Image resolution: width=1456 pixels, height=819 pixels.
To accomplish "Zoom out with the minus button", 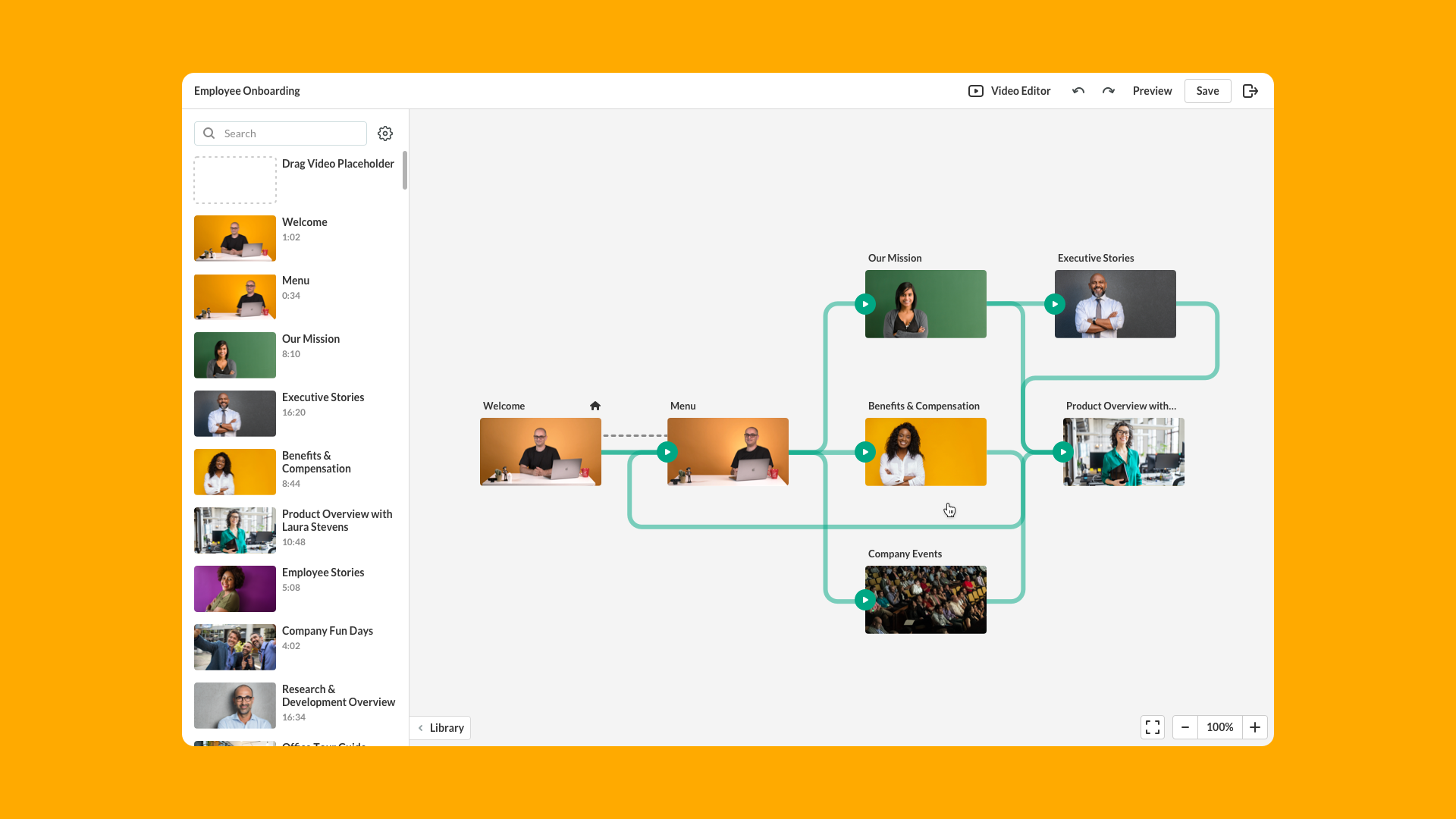I will pyautogui.click(x=1185, y=727).
